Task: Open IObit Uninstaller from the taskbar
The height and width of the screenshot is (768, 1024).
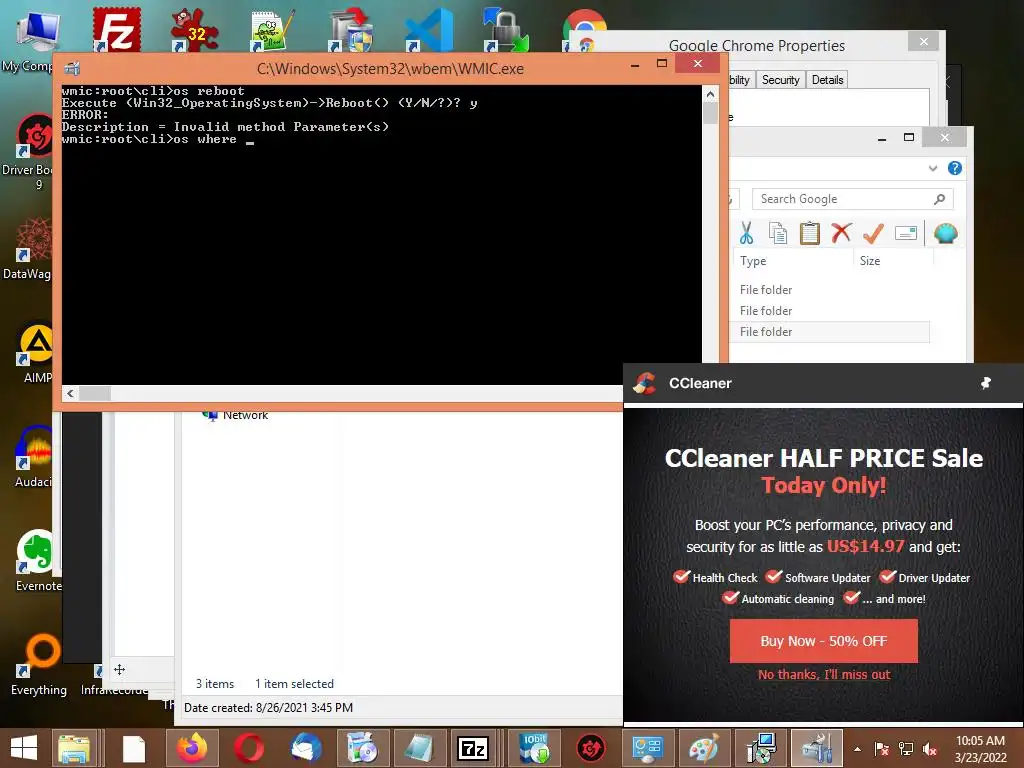Action: [x=534, y=748]
